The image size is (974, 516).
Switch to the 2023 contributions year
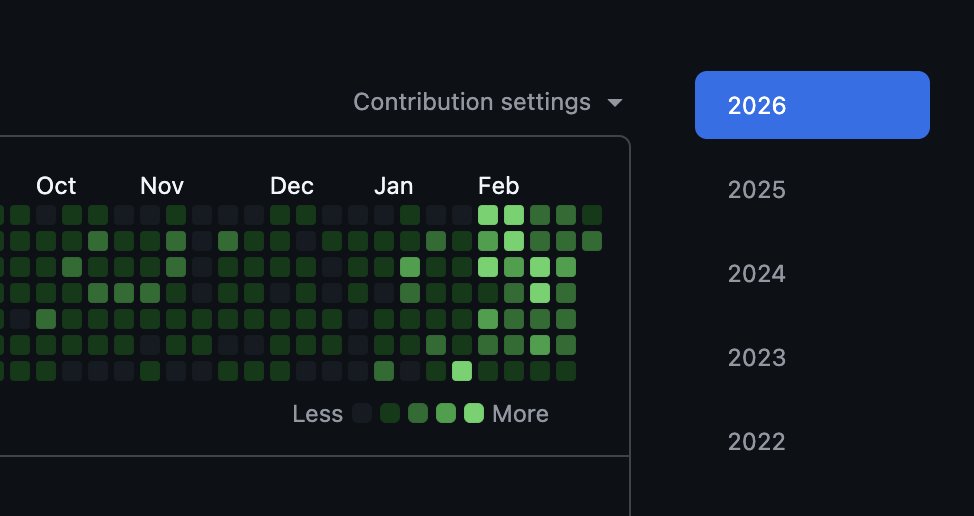tap(757, 358)
